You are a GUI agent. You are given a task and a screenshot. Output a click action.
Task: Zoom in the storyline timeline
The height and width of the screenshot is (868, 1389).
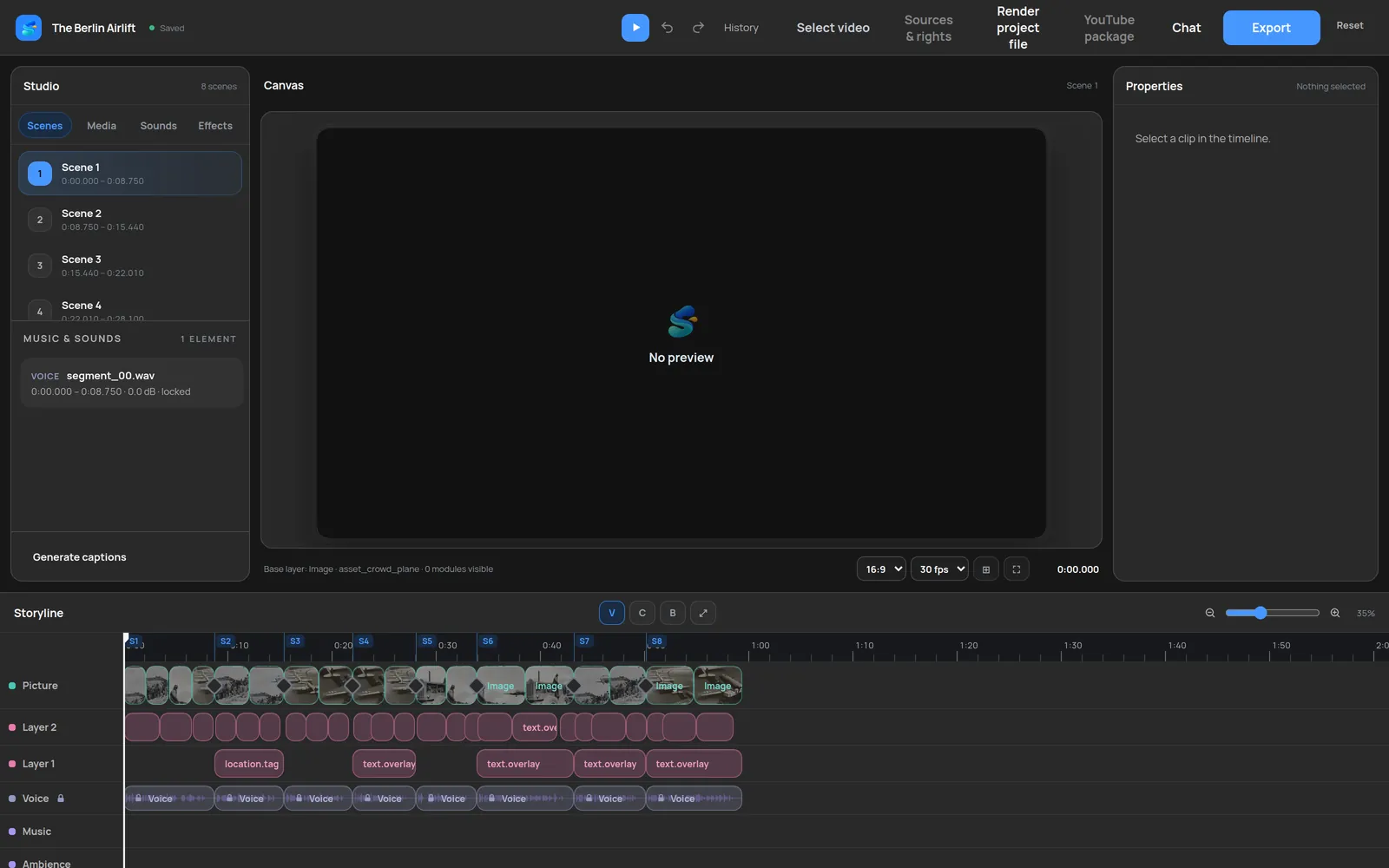tap(1335, 613)
